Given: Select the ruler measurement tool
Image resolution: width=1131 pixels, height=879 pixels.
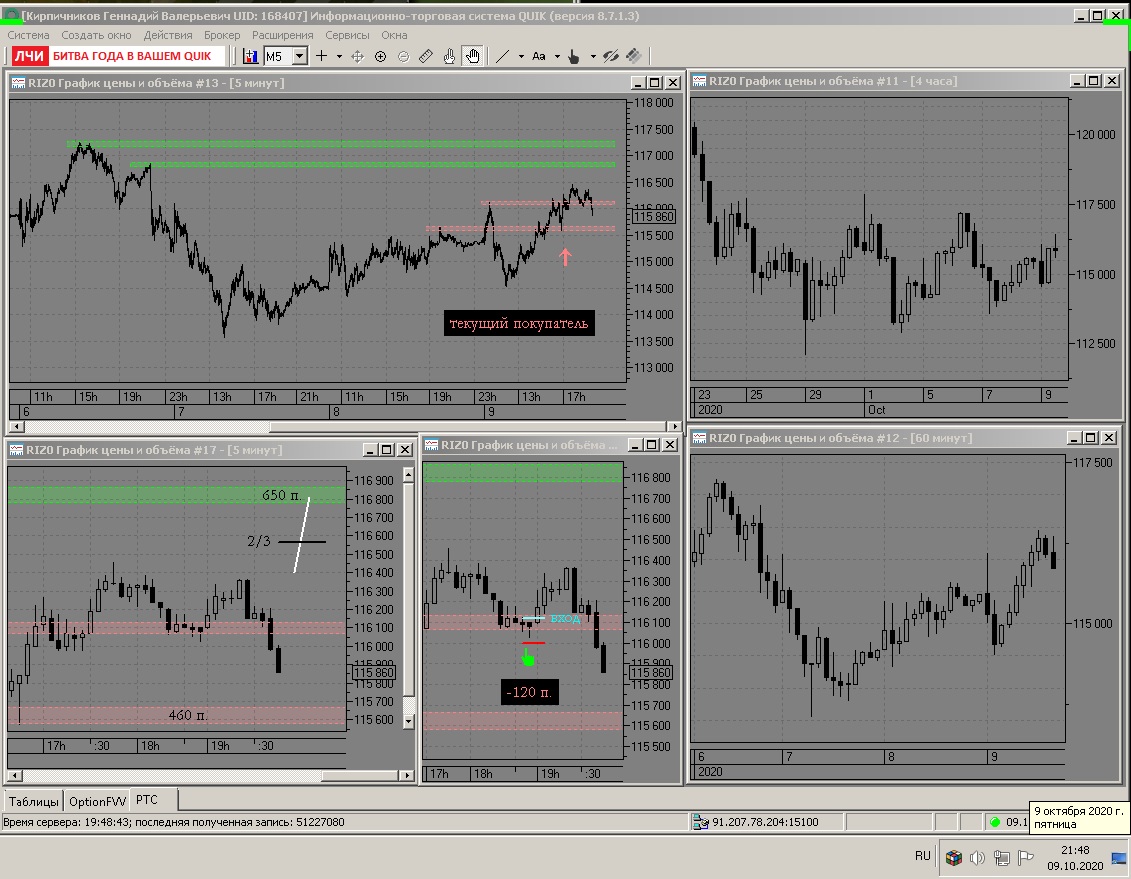Looking at the screenshot, I should click(x=426, y=56).
